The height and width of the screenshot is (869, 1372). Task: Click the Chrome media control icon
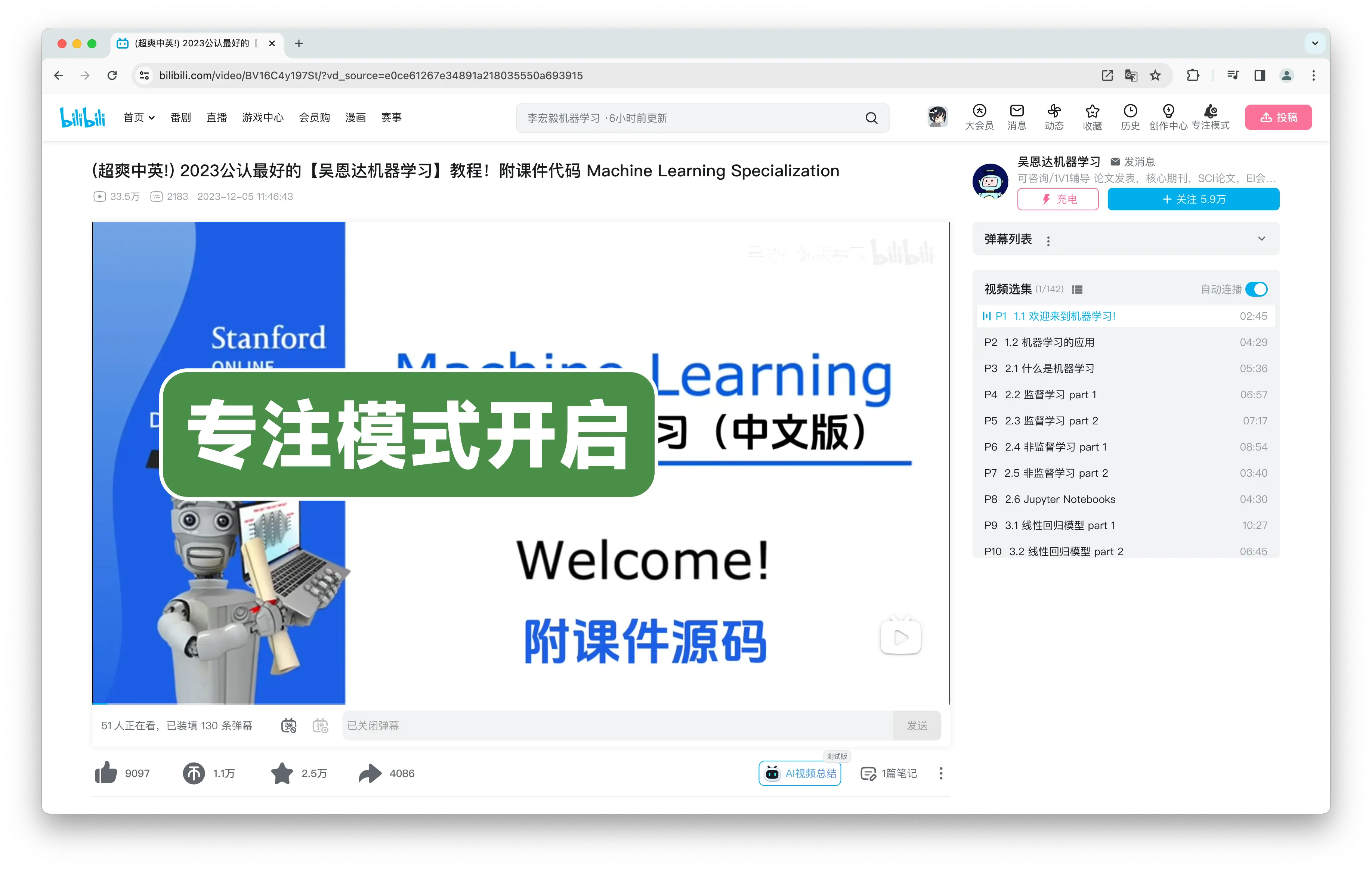click(x=1232, y=75)
